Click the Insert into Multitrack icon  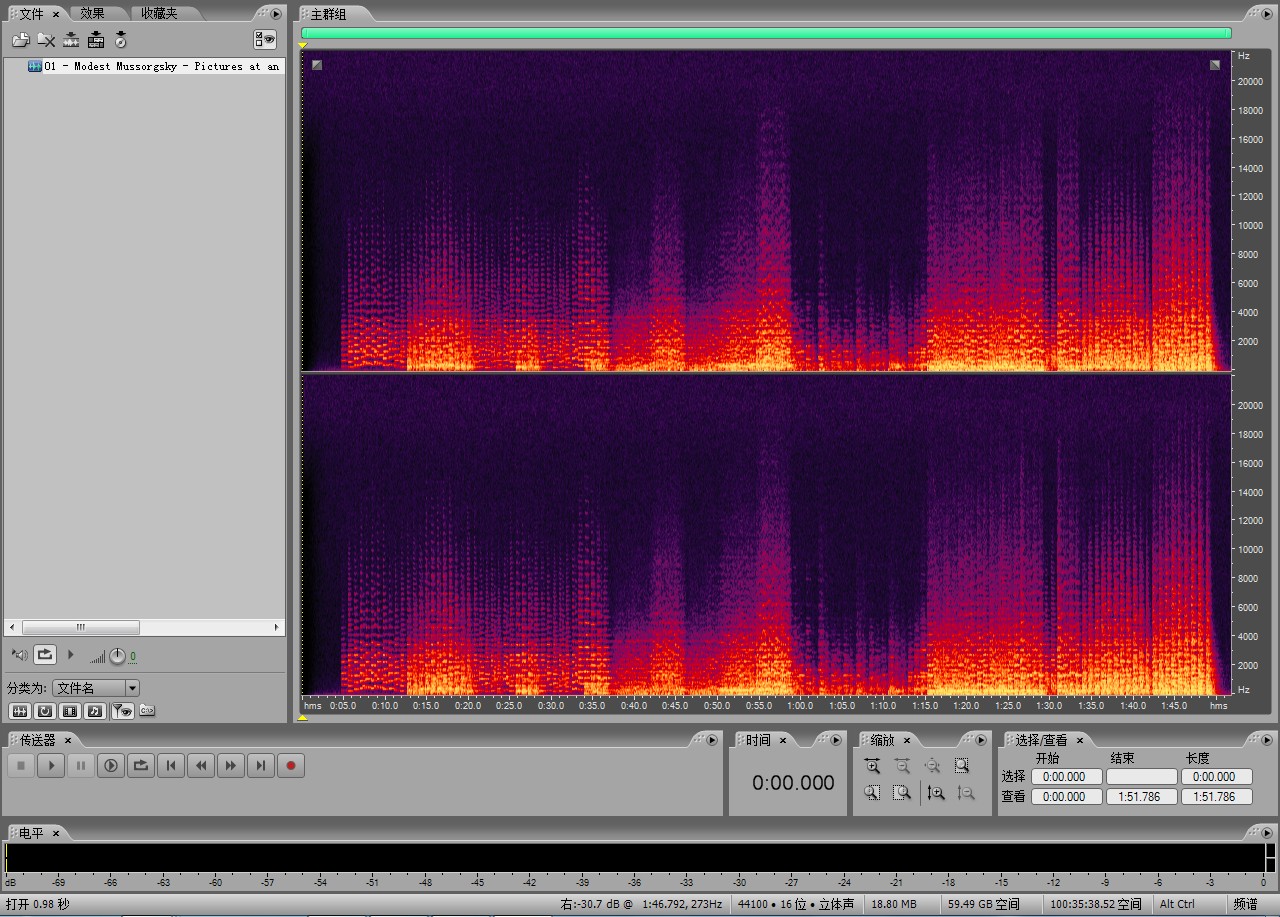pos(96,40)
